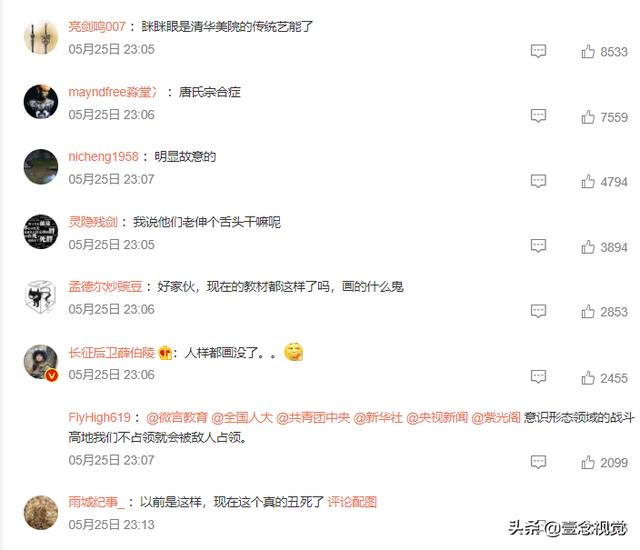Click 长征后卫薛伯陵's verified avatar
Image resolution: width=640 pixels, height=550 pixels.
pos(41,362)
